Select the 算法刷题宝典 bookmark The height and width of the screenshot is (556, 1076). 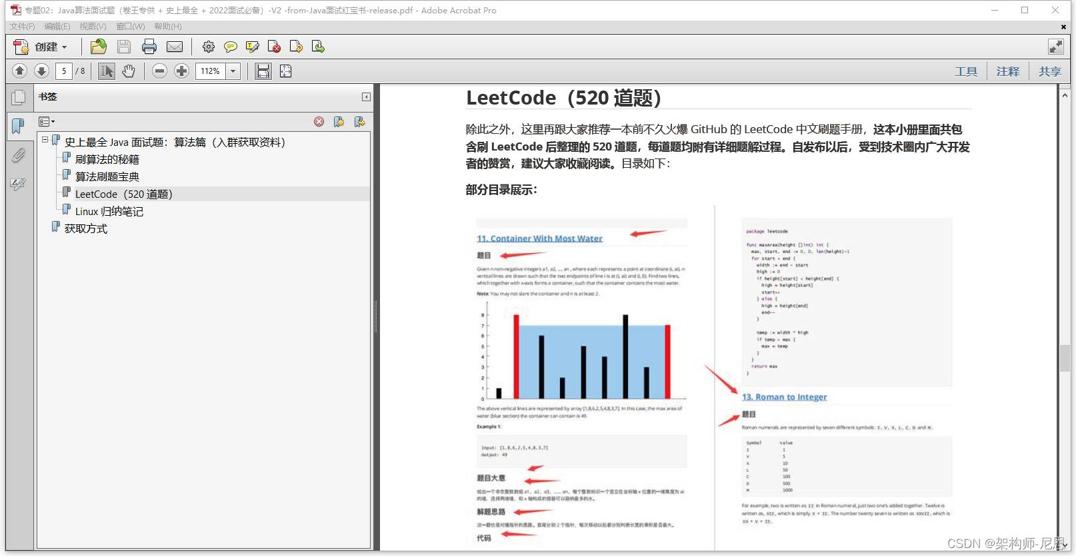tap(107, 177)
